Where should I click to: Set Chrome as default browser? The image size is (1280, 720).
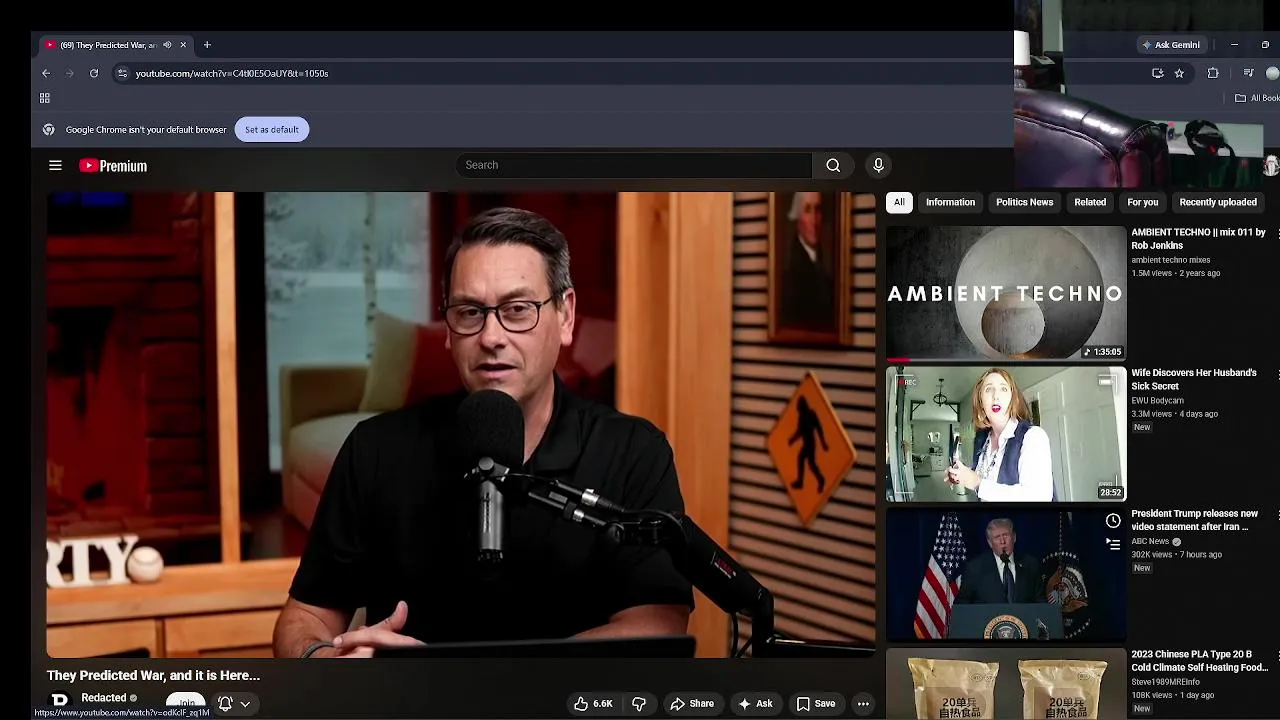pyautogui.click(x=272, y=129)
